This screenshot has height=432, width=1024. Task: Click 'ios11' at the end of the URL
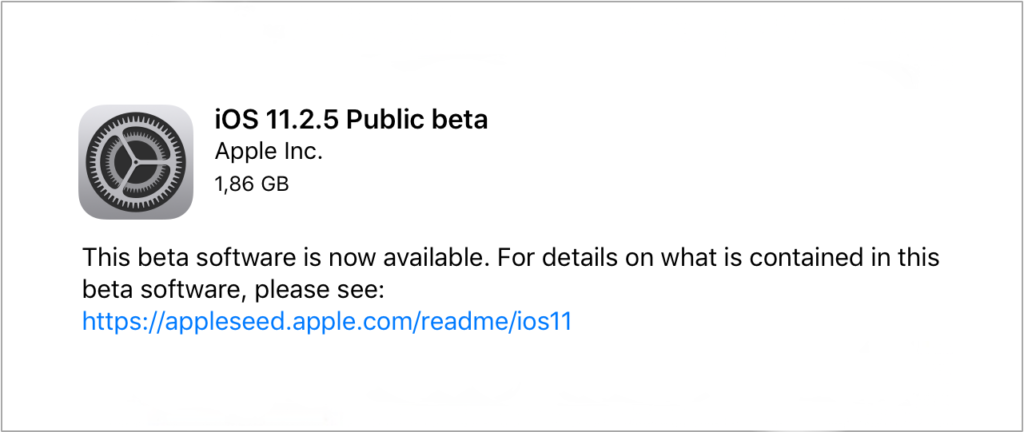coord(541,321)
